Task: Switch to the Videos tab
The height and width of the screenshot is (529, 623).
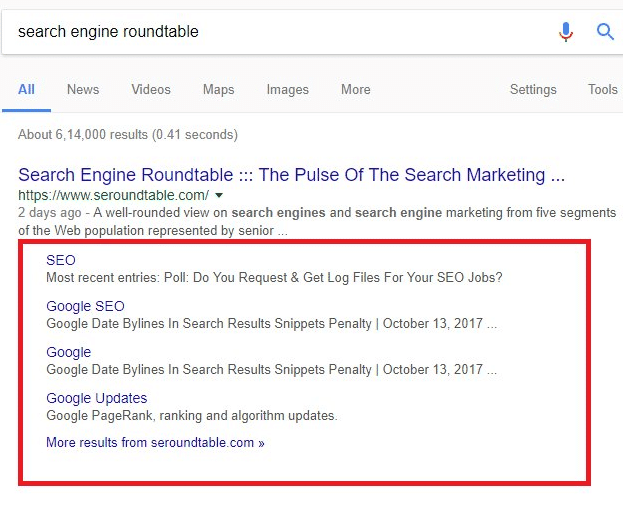Action: [x=151, y=89]
